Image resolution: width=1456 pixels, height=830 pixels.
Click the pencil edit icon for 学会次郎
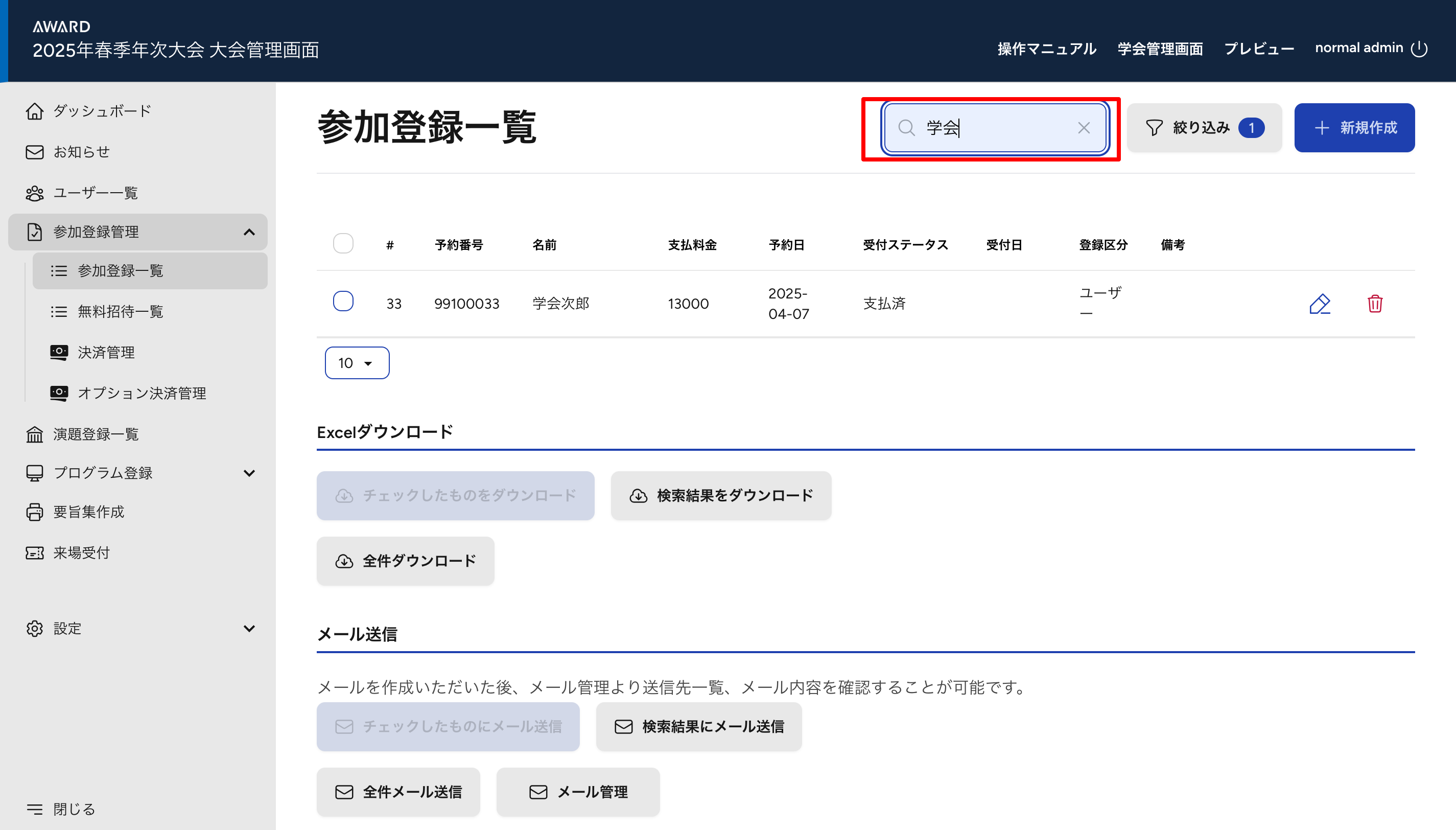click(1319, 304)
